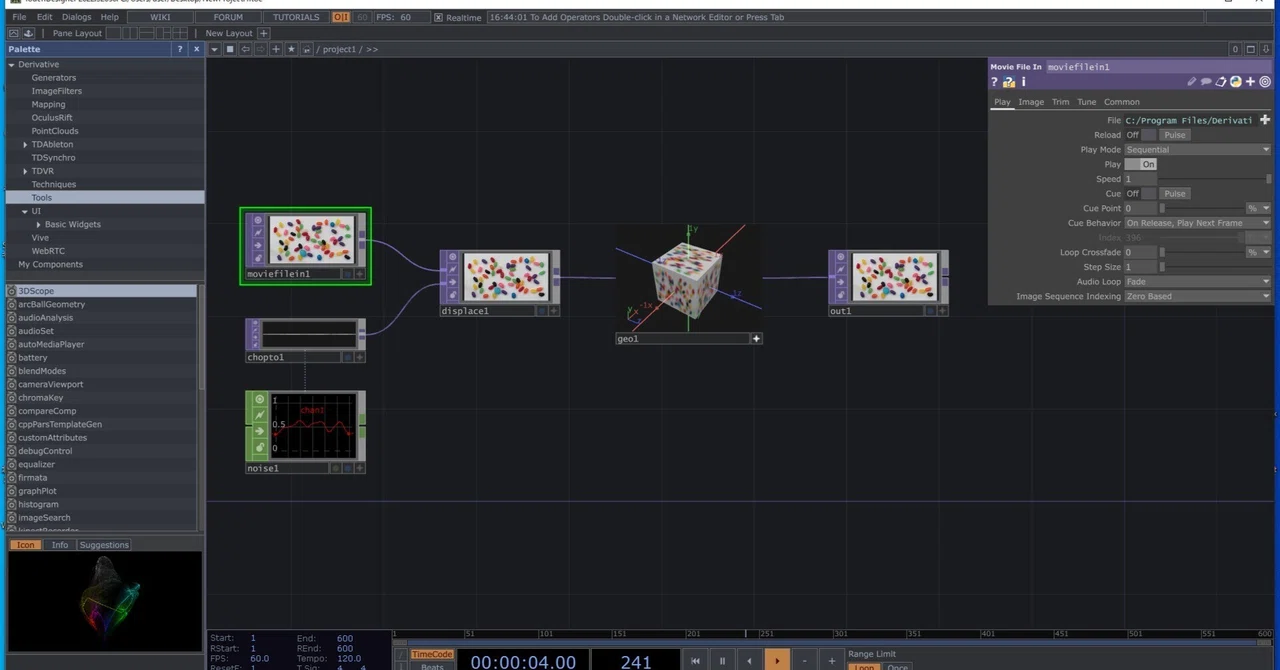1280x670 pixels.
Task: Add a new layout with plus icon
Action: tap(264, 33)
